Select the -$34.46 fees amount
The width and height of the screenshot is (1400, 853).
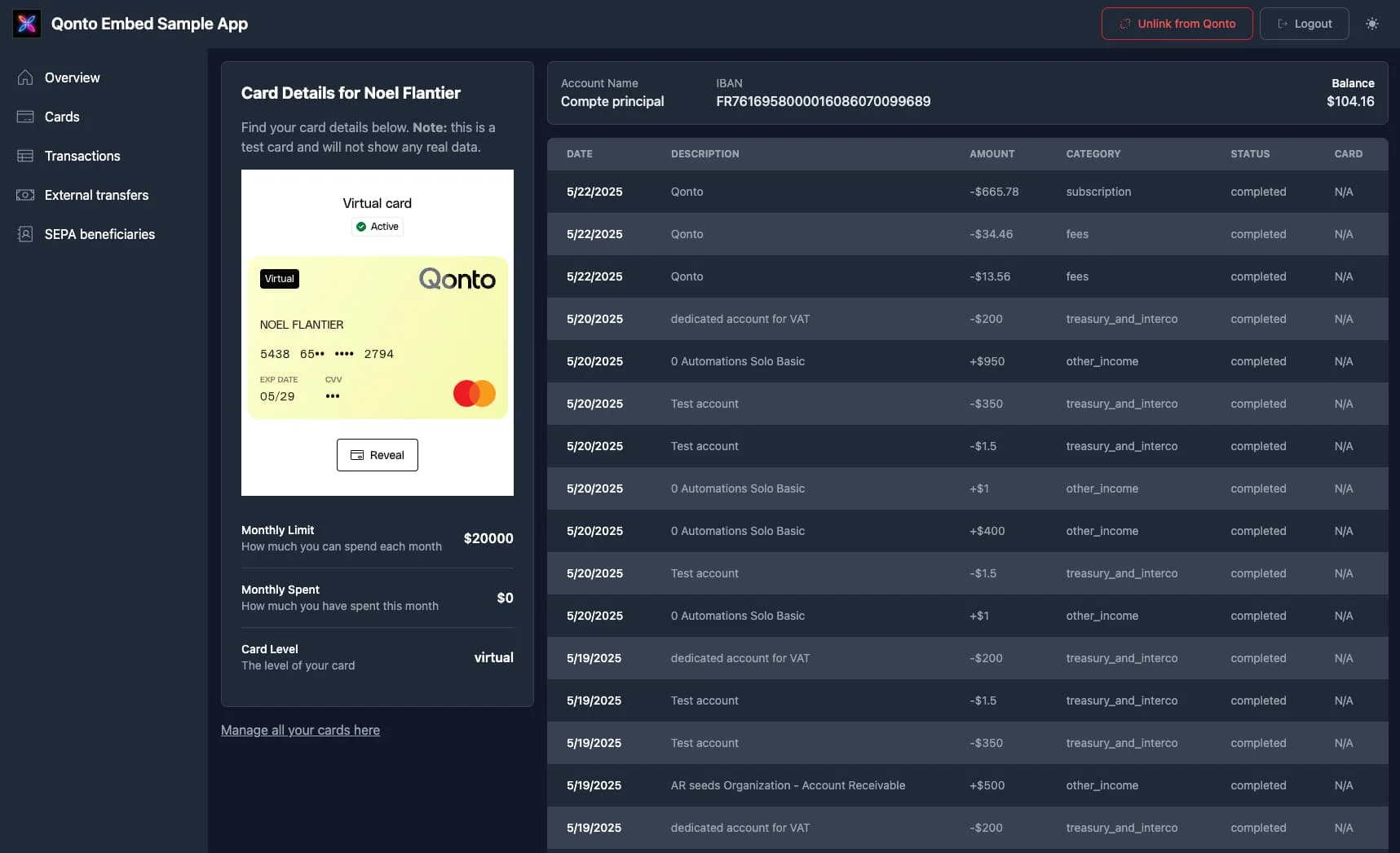pyautogui.click(x=991, y=234)
